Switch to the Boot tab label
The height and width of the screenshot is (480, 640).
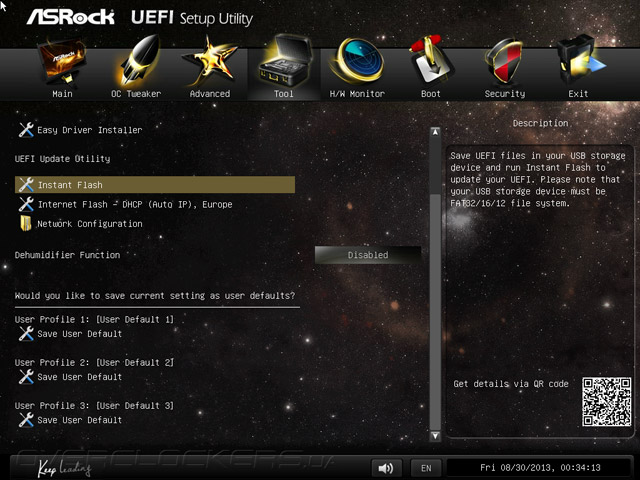[x=431, y=94]
